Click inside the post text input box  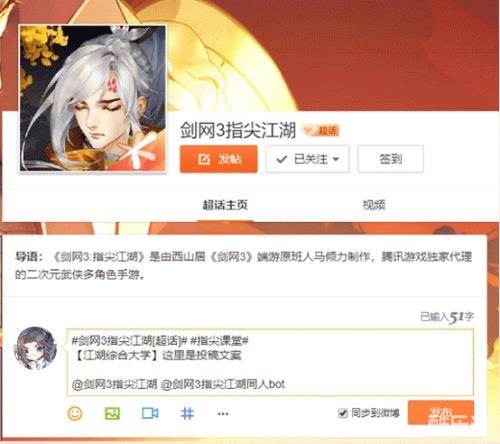(270, 362)
